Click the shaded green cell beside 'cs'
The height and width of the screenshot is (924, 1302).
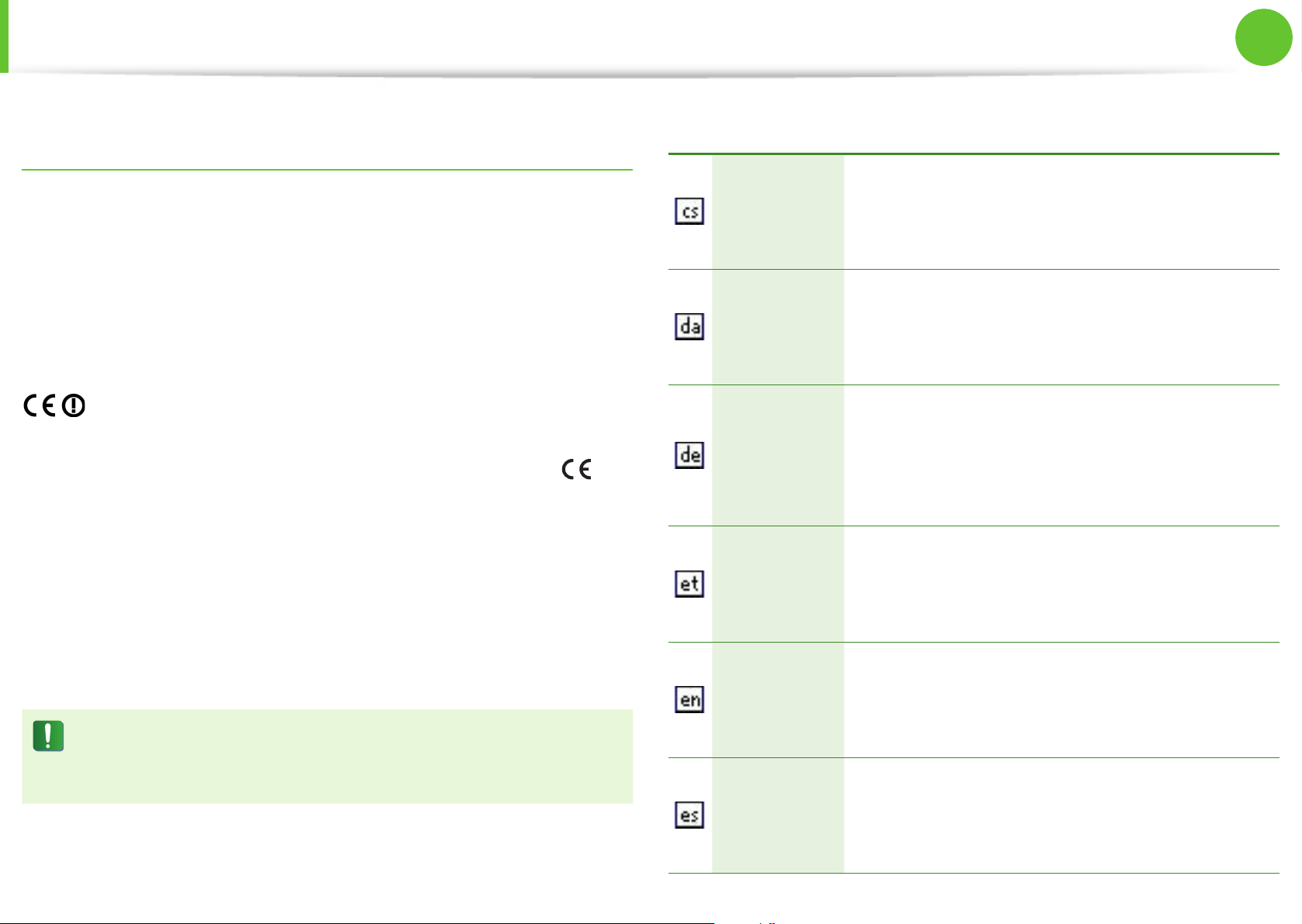778,212
